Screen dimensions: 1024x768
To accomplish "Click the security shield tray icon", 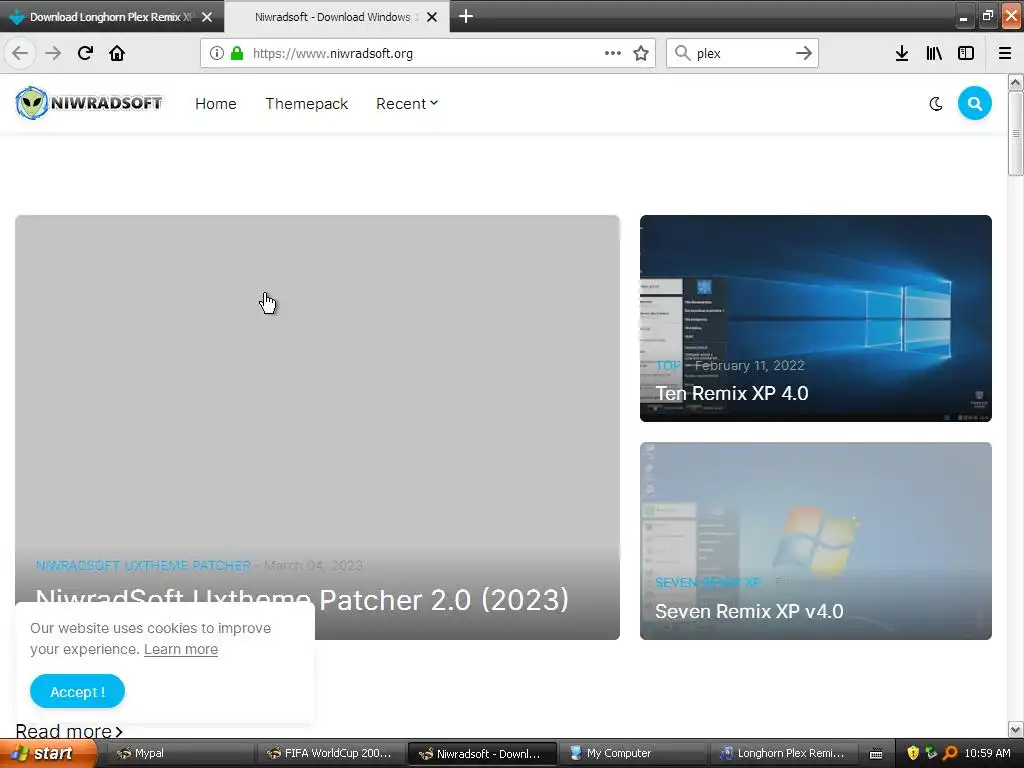I will click(x=913, y=753).
